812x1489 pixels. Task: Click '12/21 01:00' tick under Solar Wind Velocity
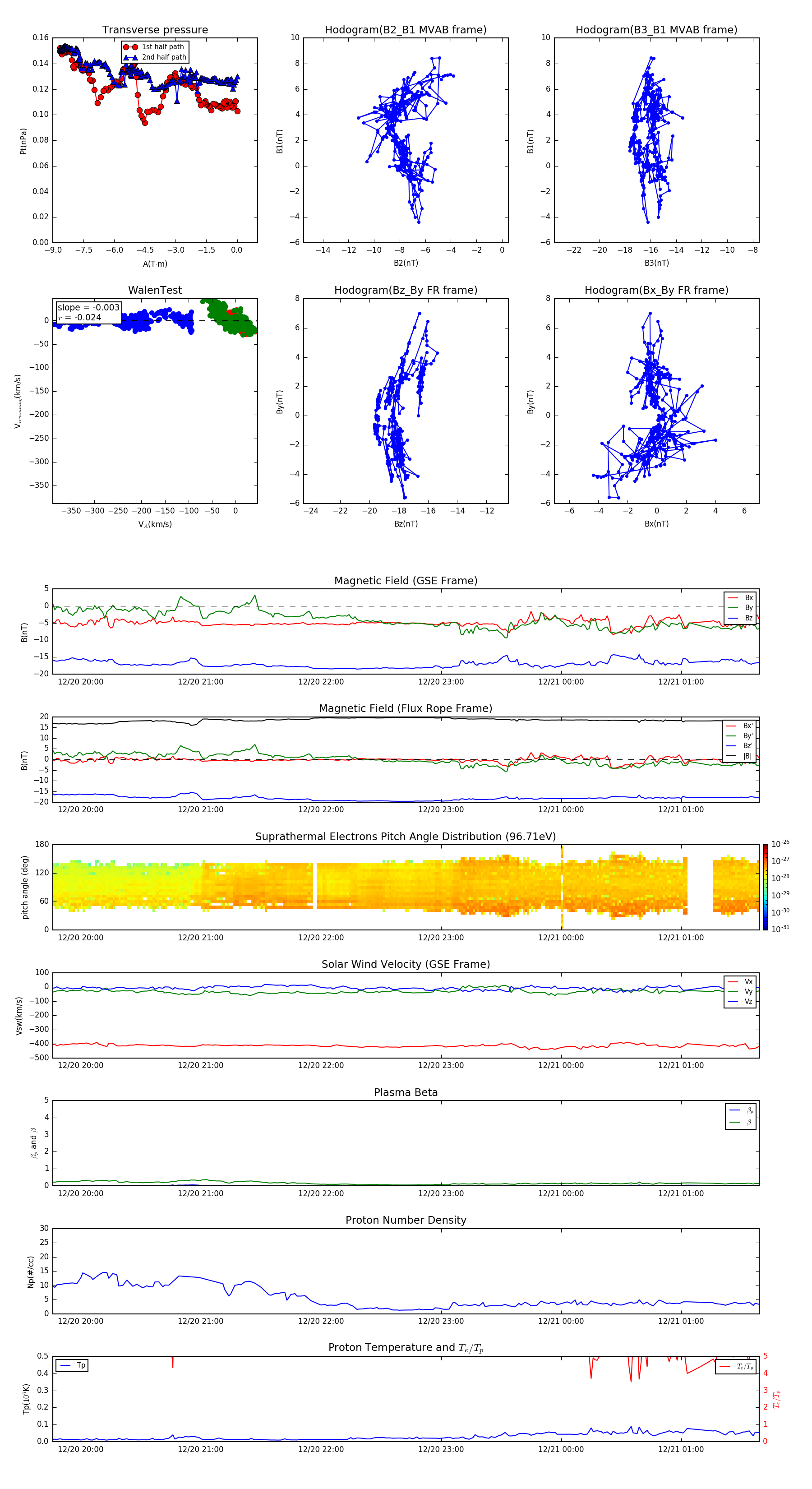coord(681,1065)
